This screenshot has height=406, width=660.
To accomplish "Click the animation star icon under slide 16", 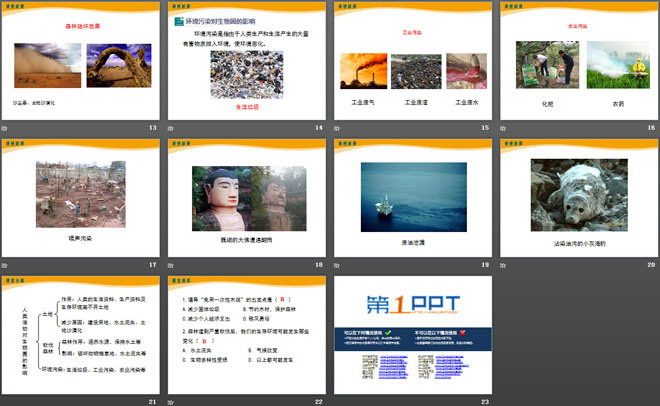I will [x=503, y=128].
